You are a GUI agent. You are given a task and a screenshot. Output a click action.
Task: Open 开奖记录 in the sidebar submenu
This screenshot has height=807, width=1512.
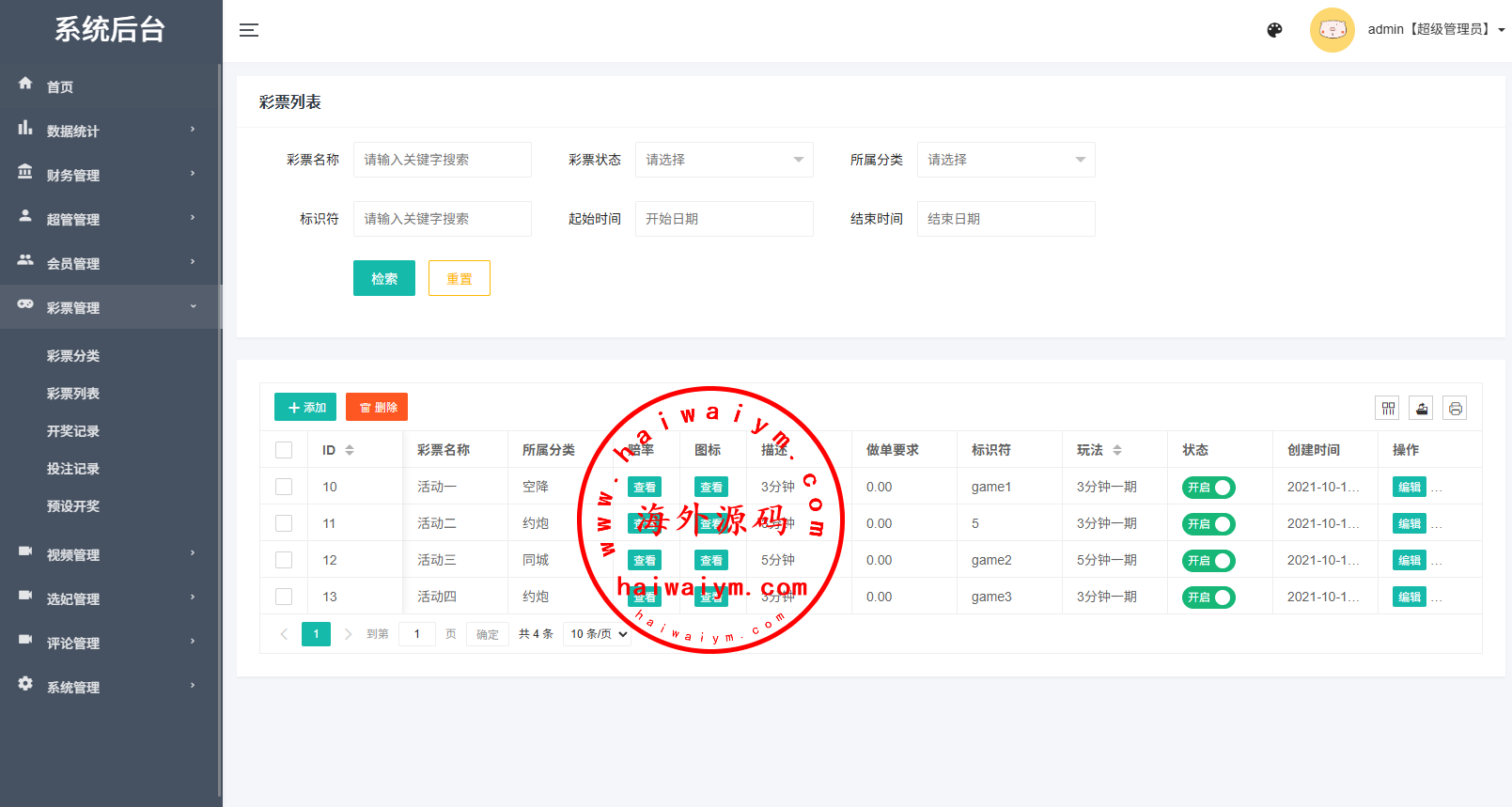(73, 431)
